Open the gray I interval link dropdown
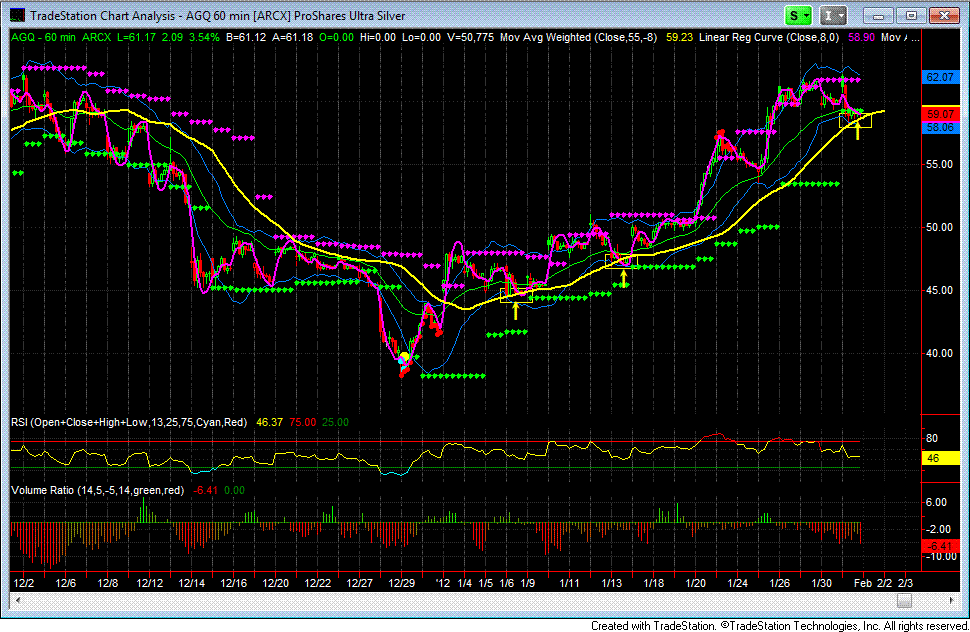 [833, 15]
